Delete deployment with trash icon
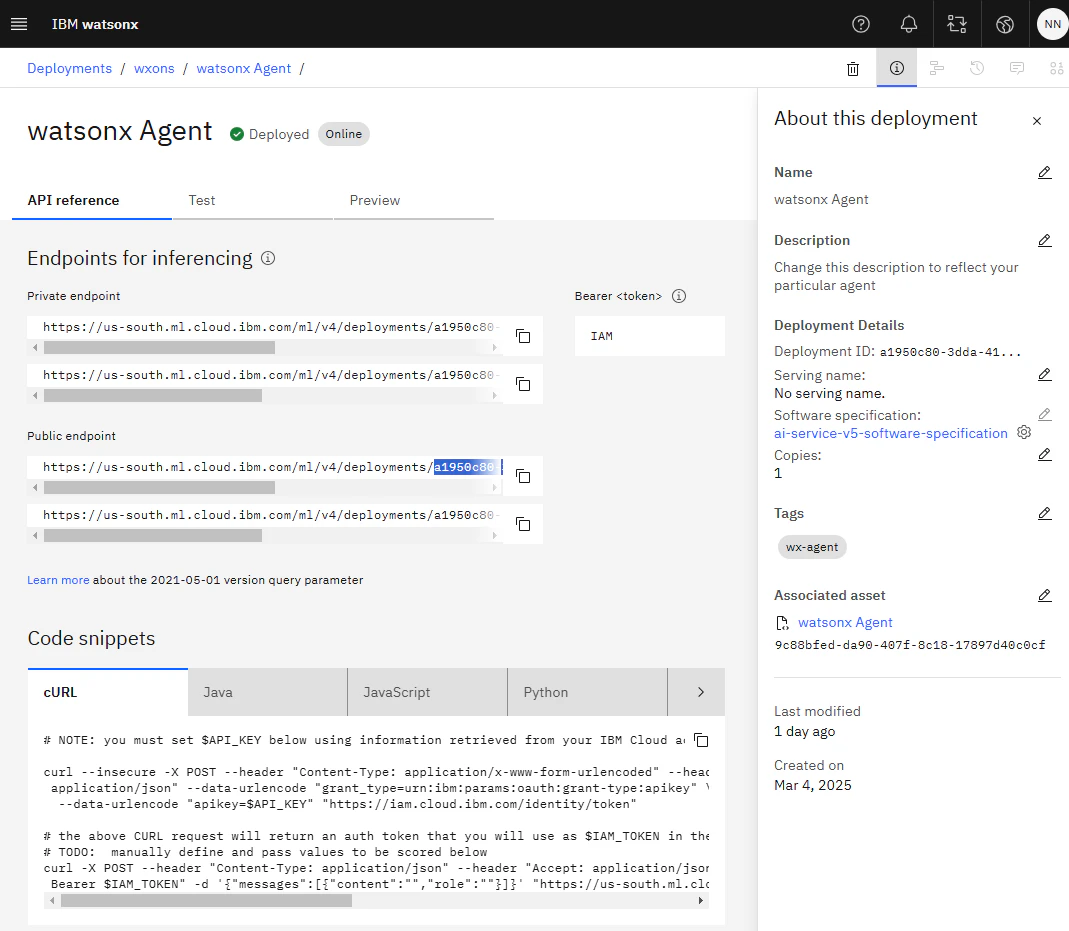The height and width of the screenshot is (931, 1069). coord(853,68)
